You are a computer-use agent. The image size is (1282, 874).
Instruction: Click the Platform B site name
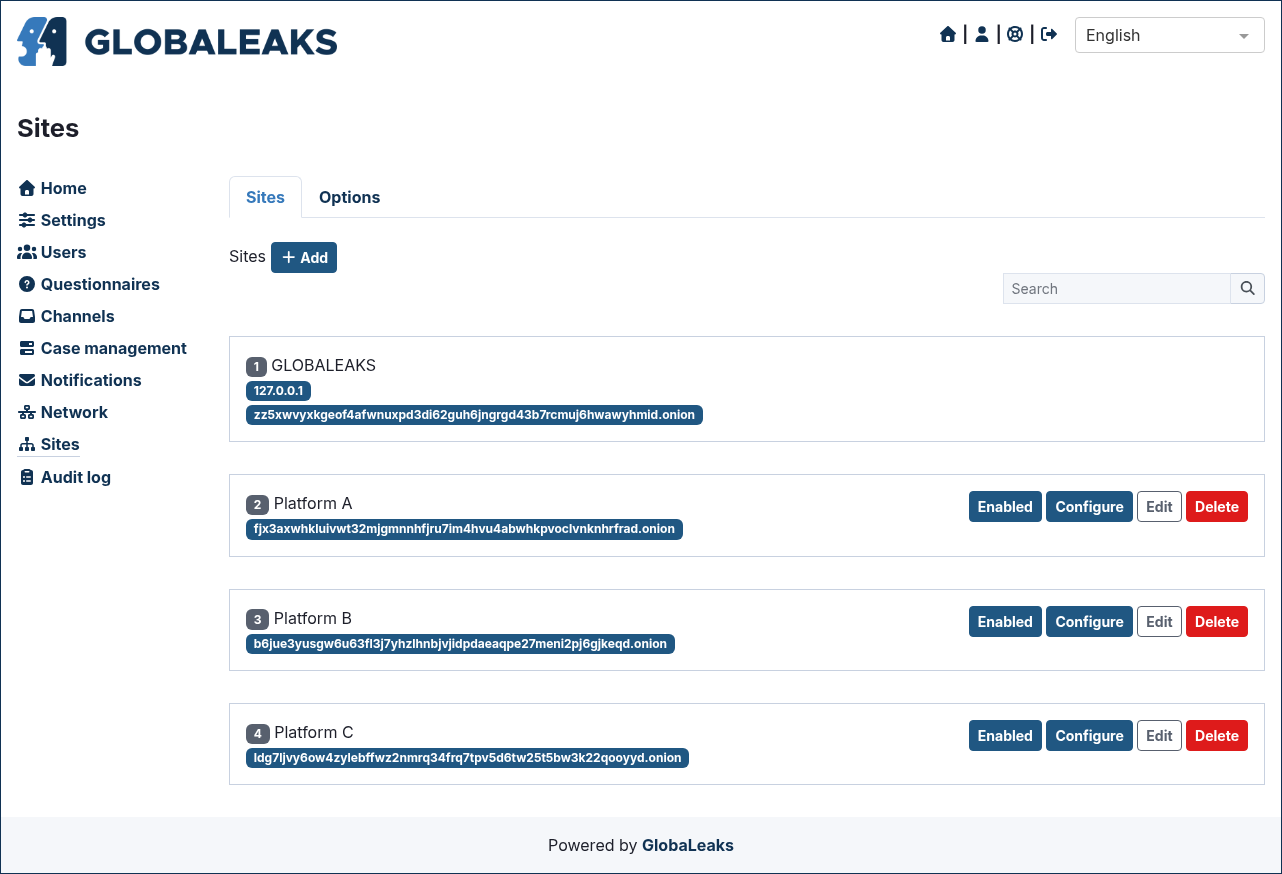(x=313, y=618)
